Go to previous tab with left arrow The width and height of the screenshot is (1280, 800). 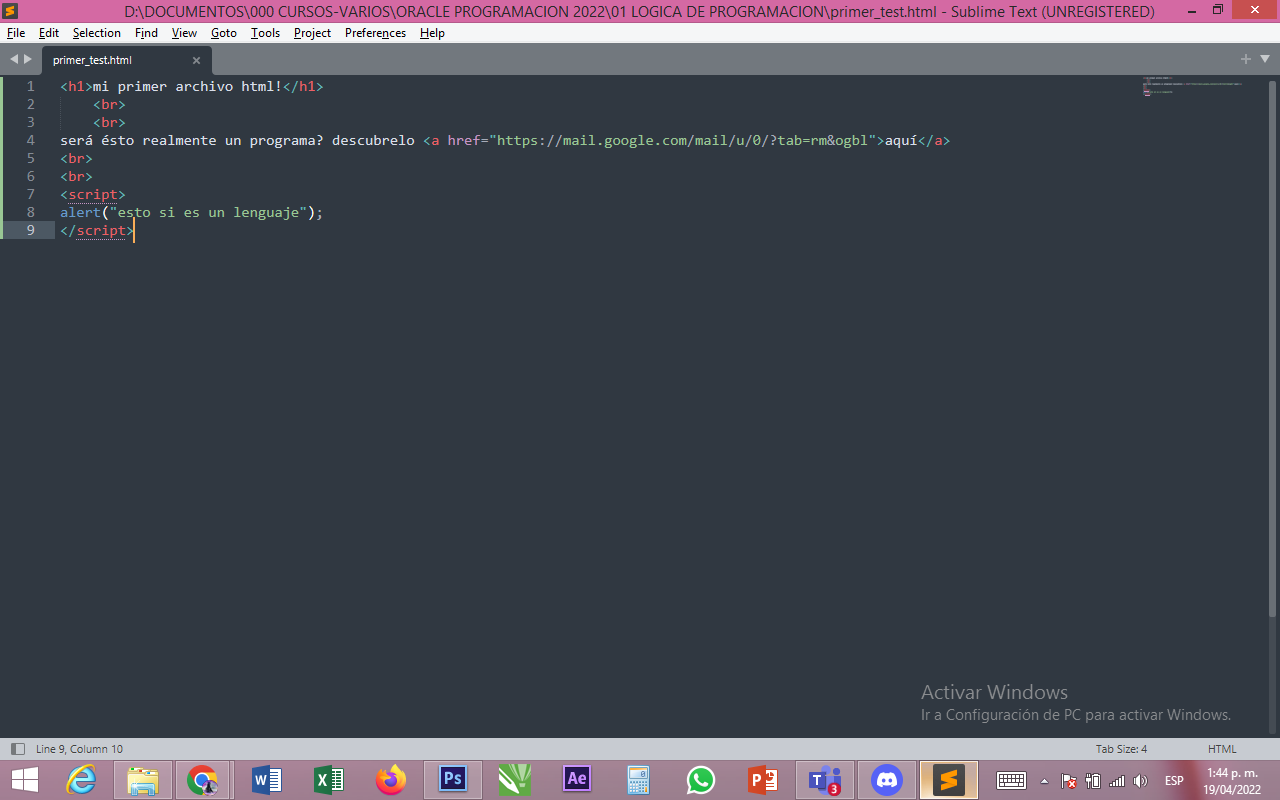(14, 60)
